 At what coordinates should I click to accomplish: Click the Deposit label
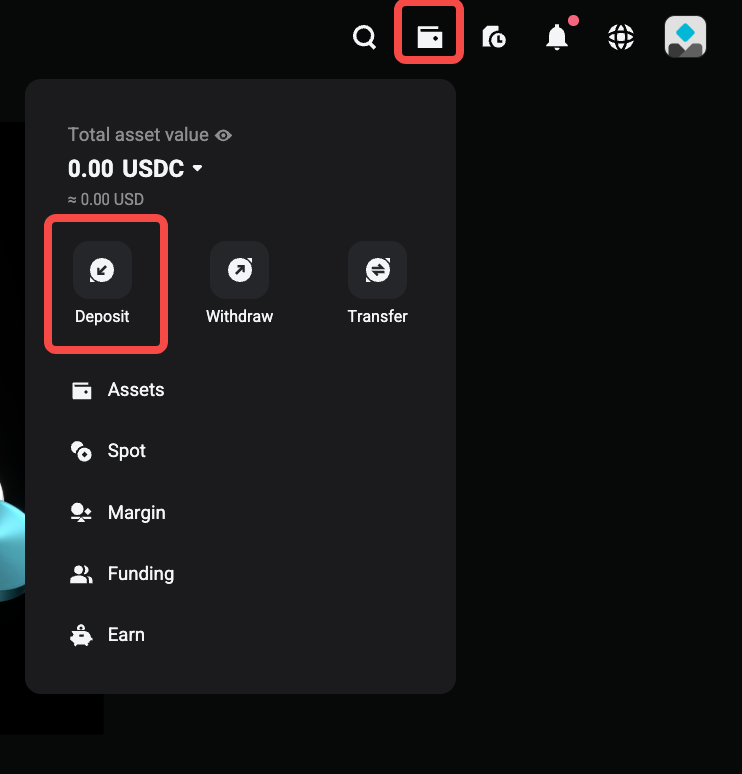click(102, 316)
